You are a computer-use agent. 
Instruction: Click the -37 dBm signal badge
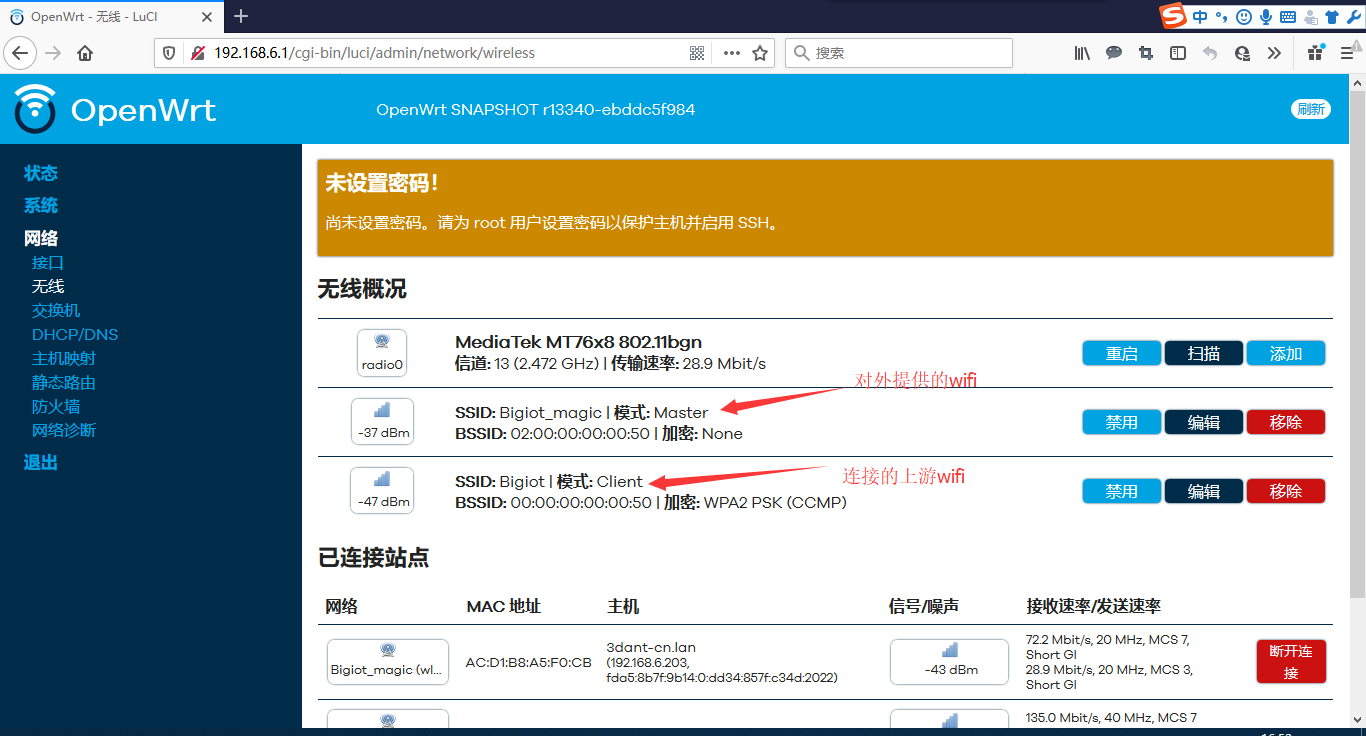coord(382,423)
